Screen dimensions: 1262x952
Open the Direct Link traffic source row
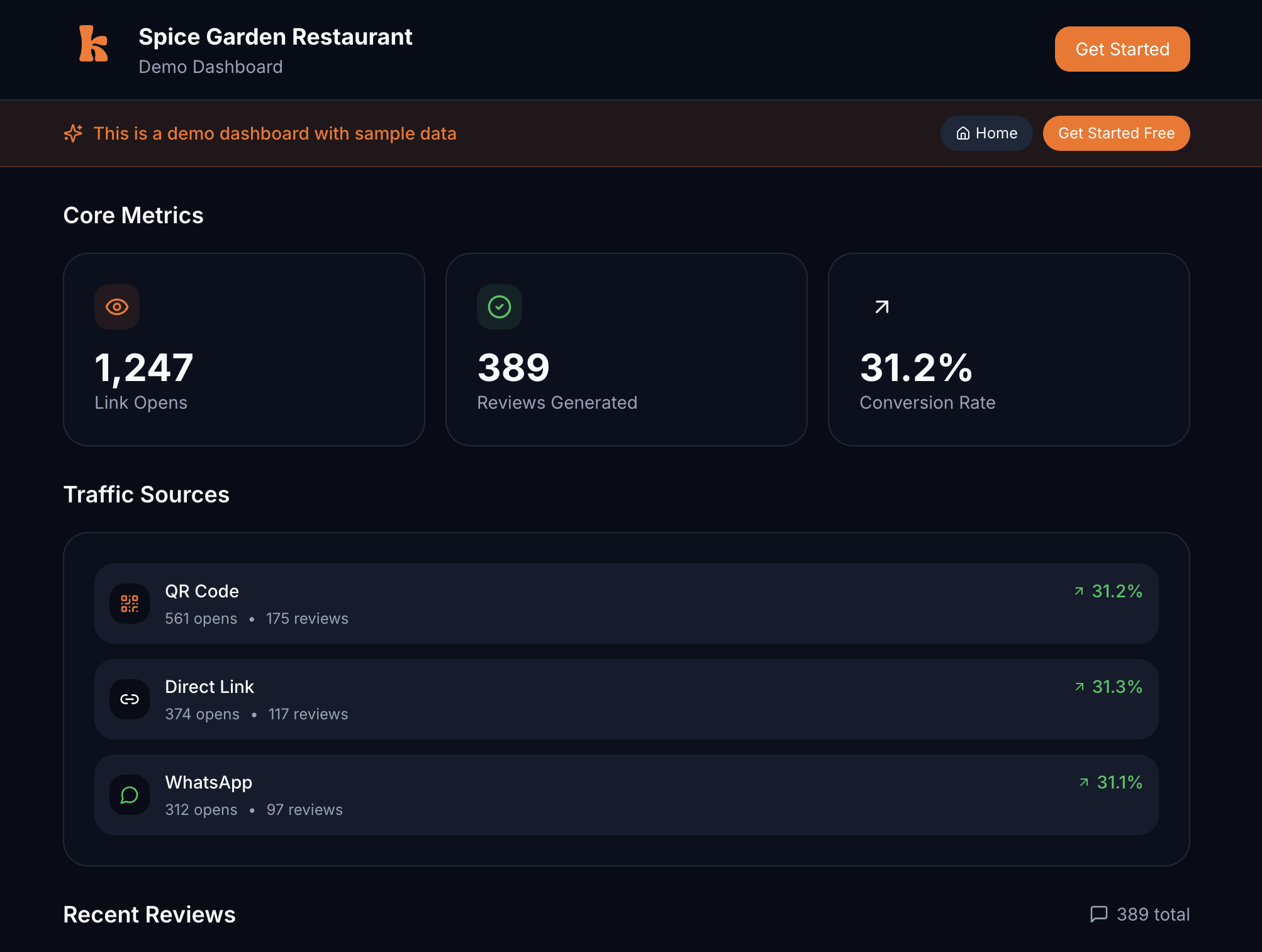[x=626, y=699]
